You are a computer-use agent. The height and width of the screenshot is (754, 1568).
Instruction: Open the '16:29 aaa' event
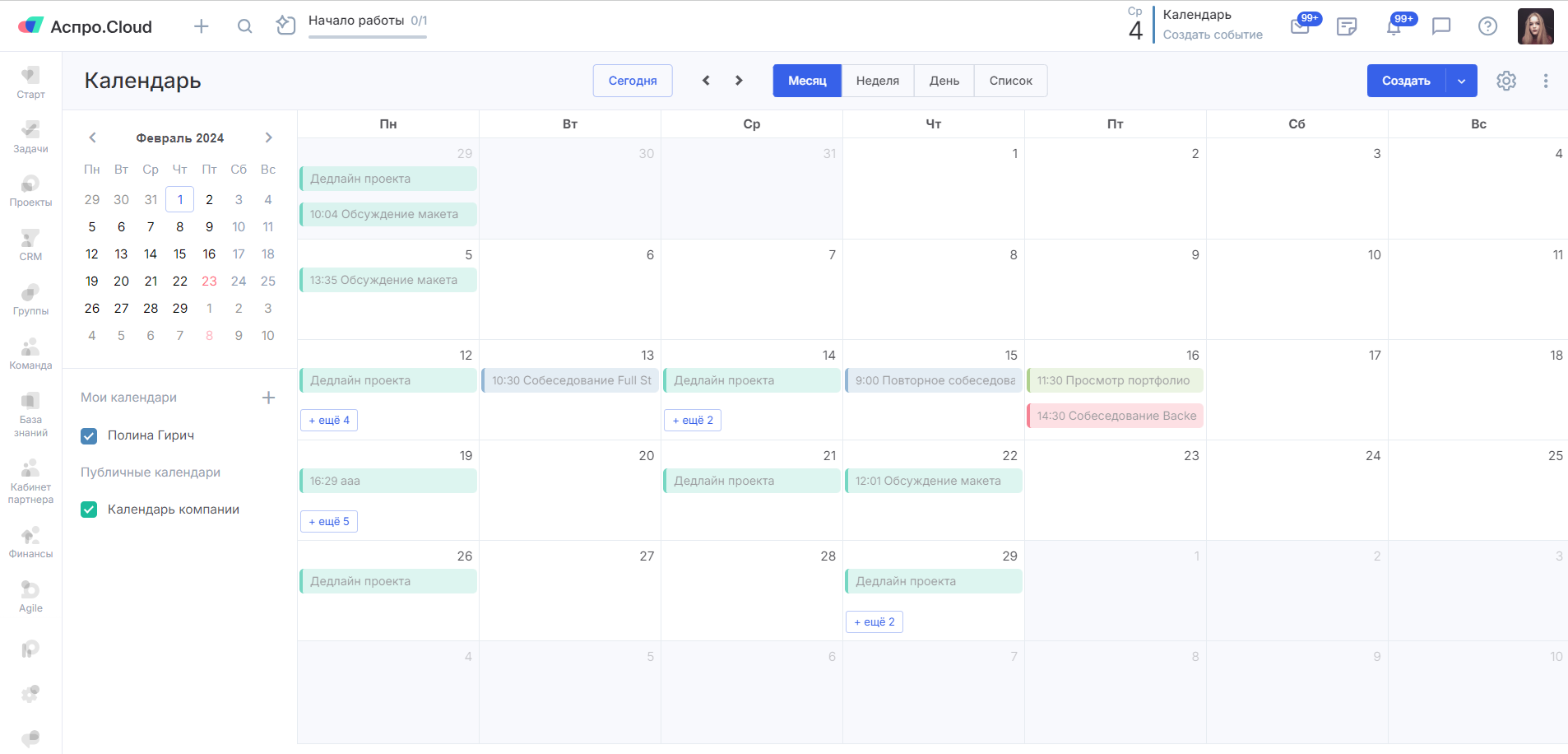point(388,481)
